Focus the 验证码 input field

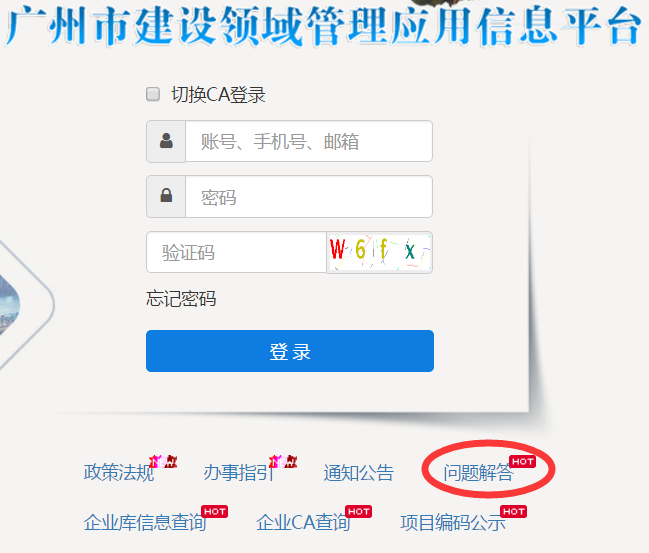236,252
